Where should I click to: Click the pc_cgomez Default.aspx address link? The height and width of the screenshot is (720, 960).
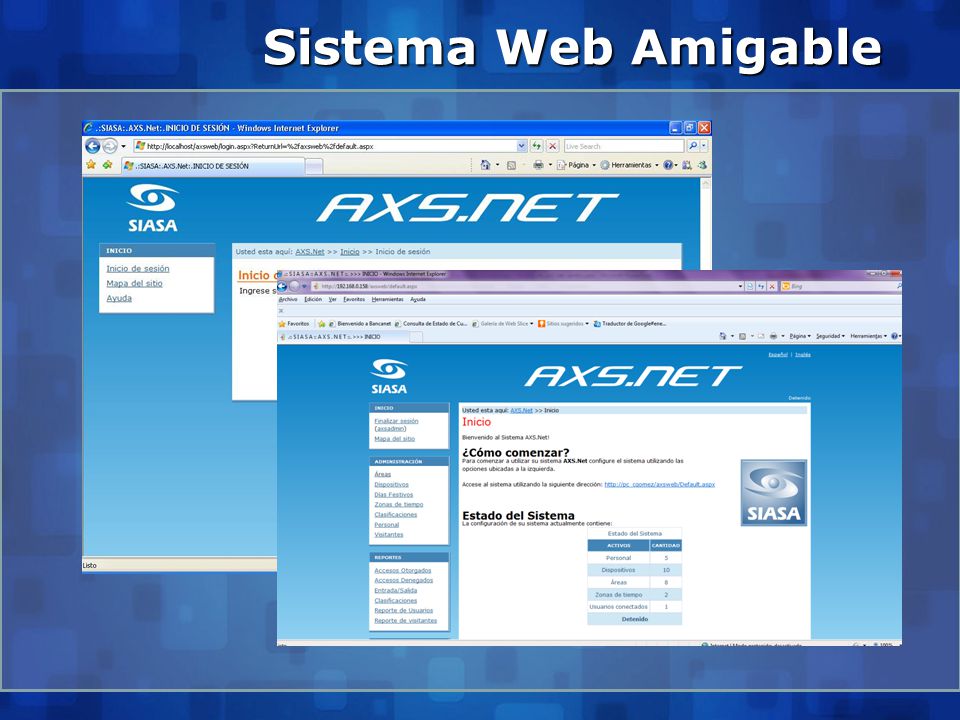pyautogui.click(x=659, y=484)
